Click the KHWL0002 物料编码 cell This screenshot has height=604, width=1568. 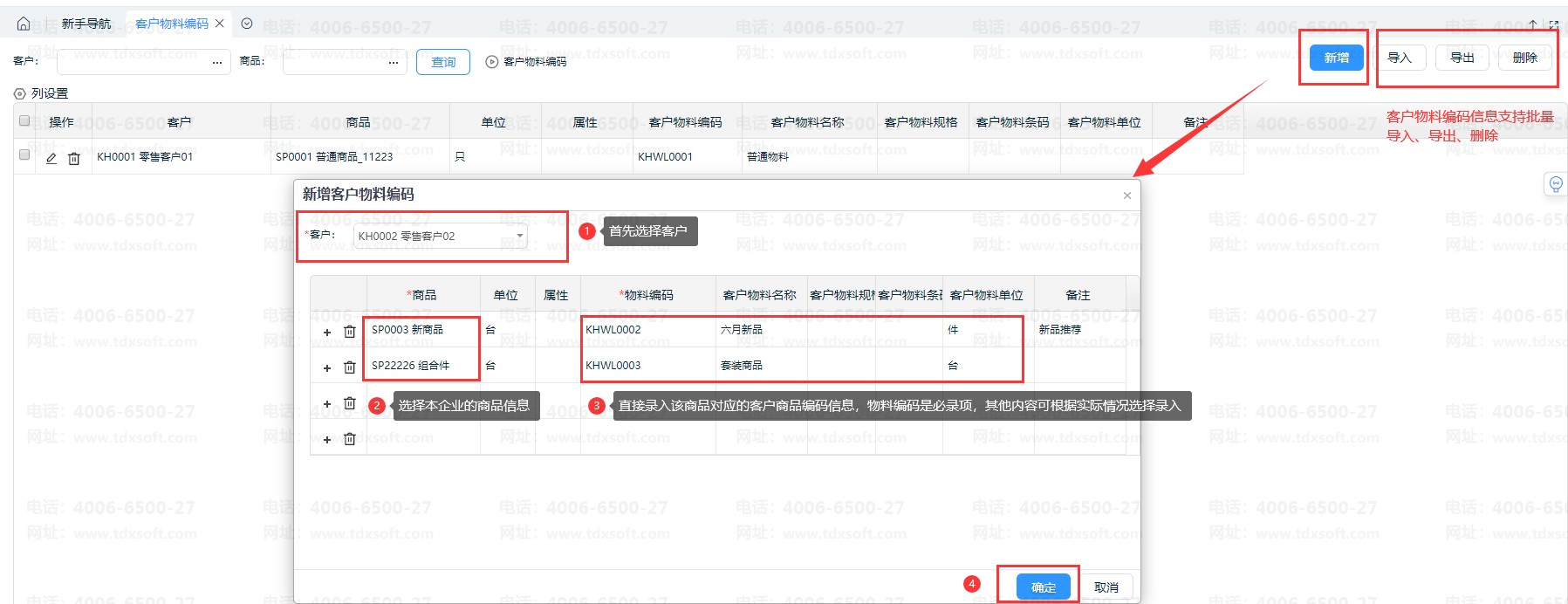(x=646, y=330)
